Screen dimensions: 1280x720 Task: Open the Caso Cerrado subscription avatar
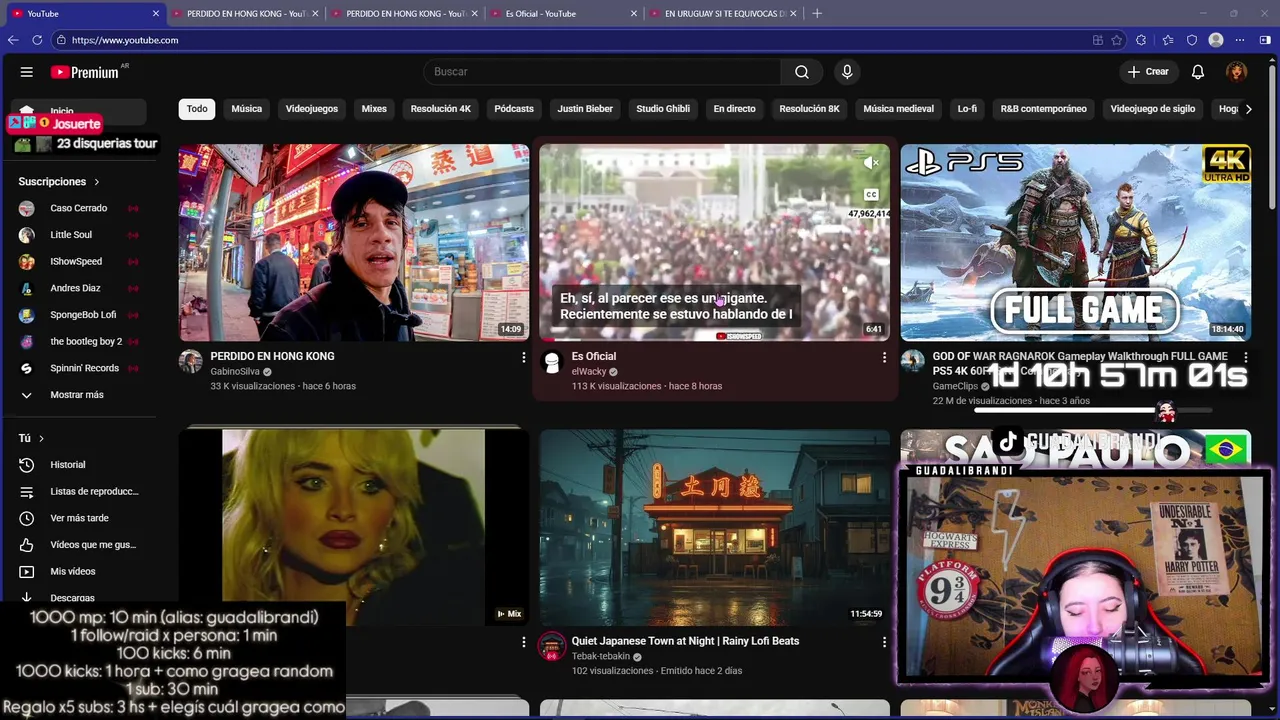pyautogui.click(x=27, y=208)
